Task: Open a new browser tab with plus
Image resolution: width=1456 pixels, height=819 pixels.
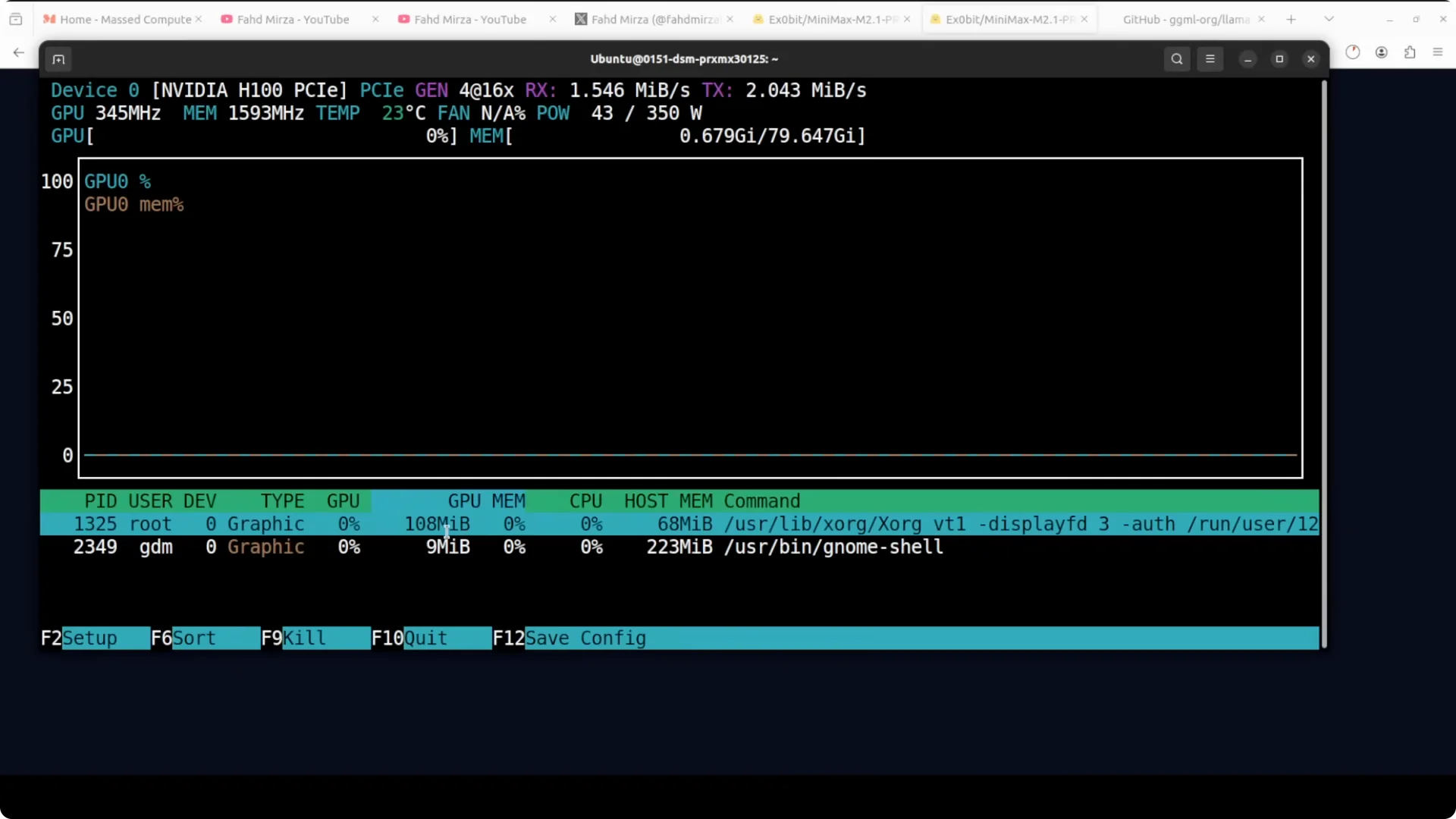Action: [x=1291, y=19]
